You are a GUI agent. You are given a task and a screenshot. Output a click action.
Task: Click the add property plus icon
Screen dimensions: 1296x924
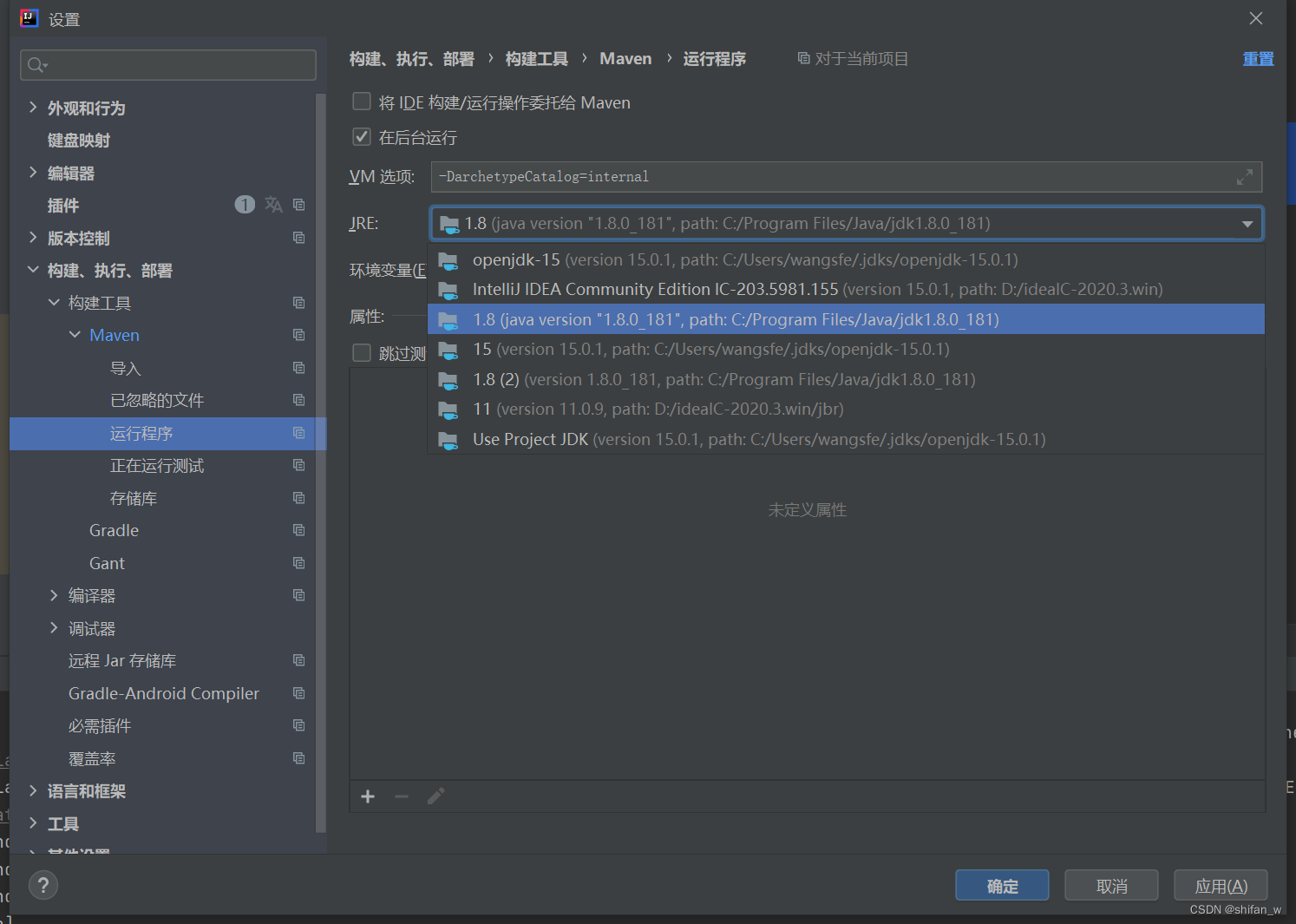pos(368,796)
